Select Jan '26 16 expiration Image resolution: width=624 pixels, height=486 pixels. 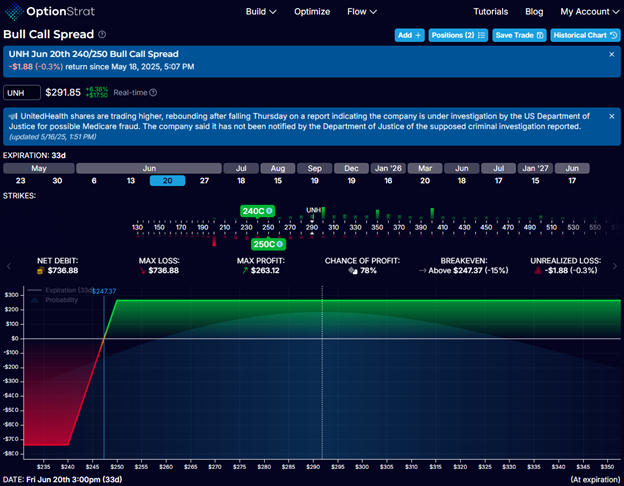[x=388, y=181]
